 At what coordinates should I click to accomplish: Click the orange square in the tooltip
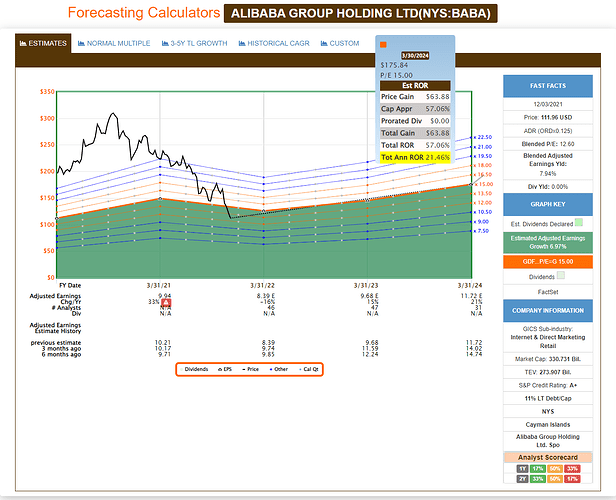[x=383, y=44]
